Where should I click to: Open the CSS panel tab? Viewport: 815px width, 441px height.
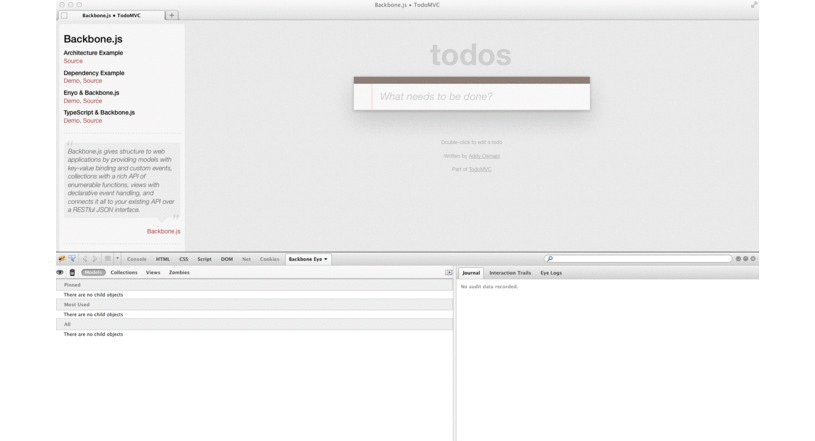click(183, 259)
